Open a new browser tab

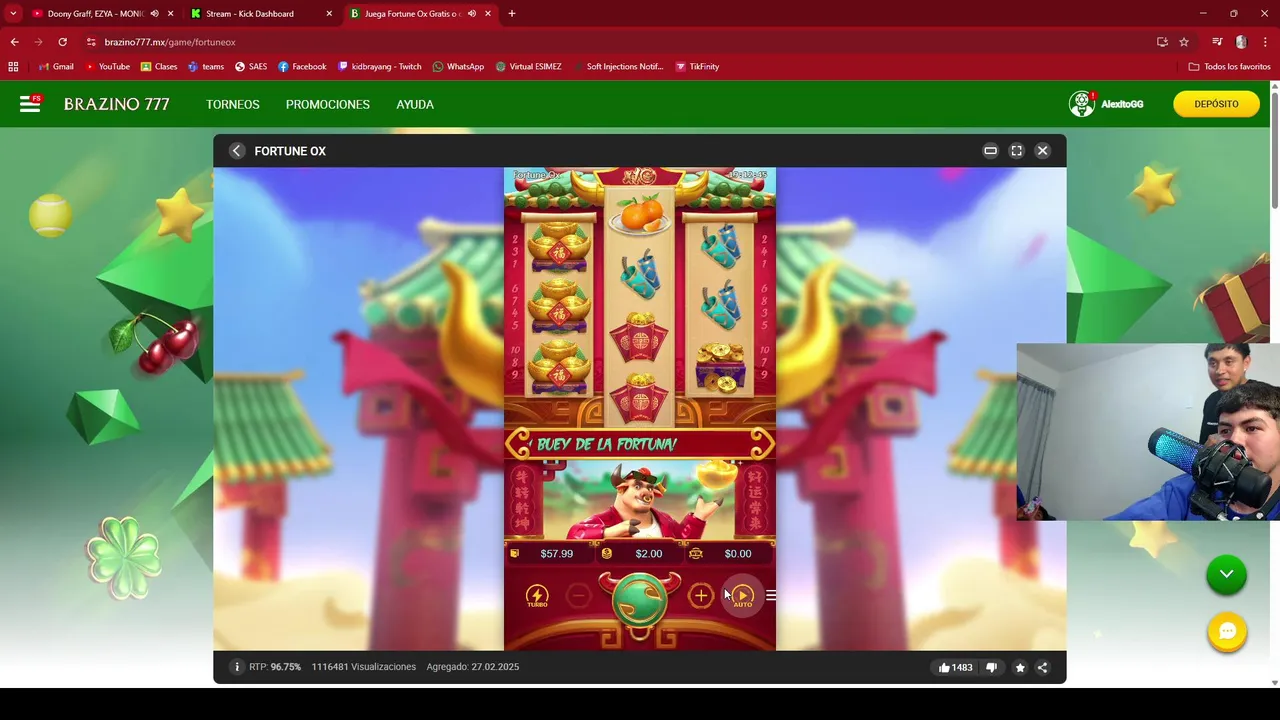click(x=512, y=14)
